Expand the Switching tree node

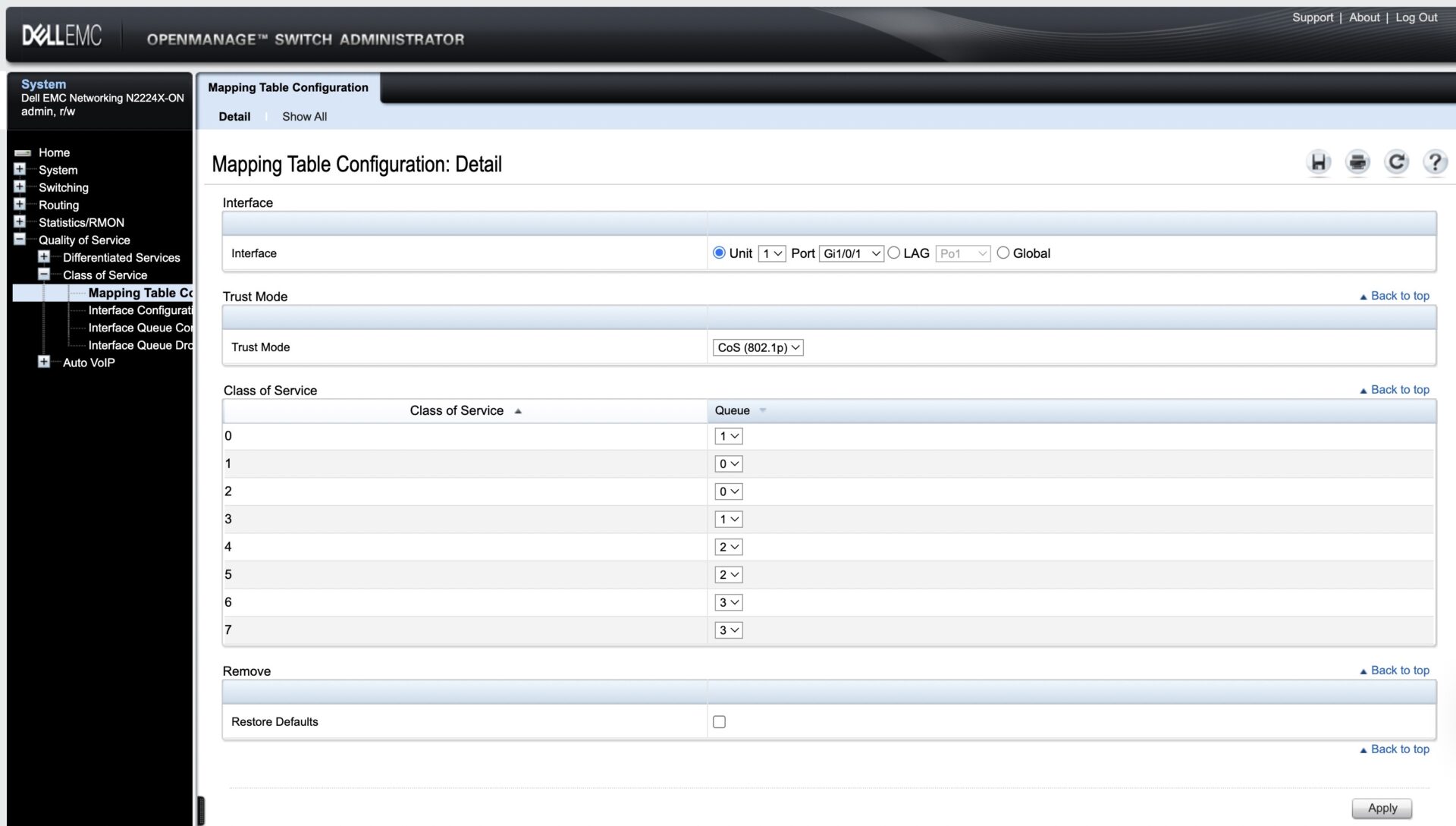coord(20,187)
